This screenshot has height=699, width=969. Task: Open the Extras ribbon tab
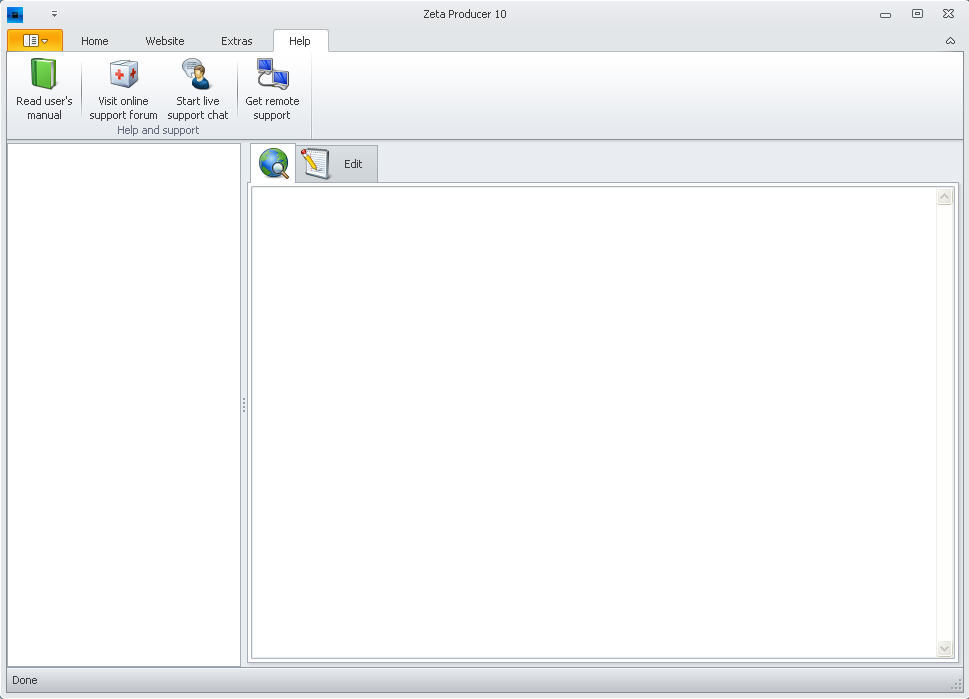tap(237, 41)
